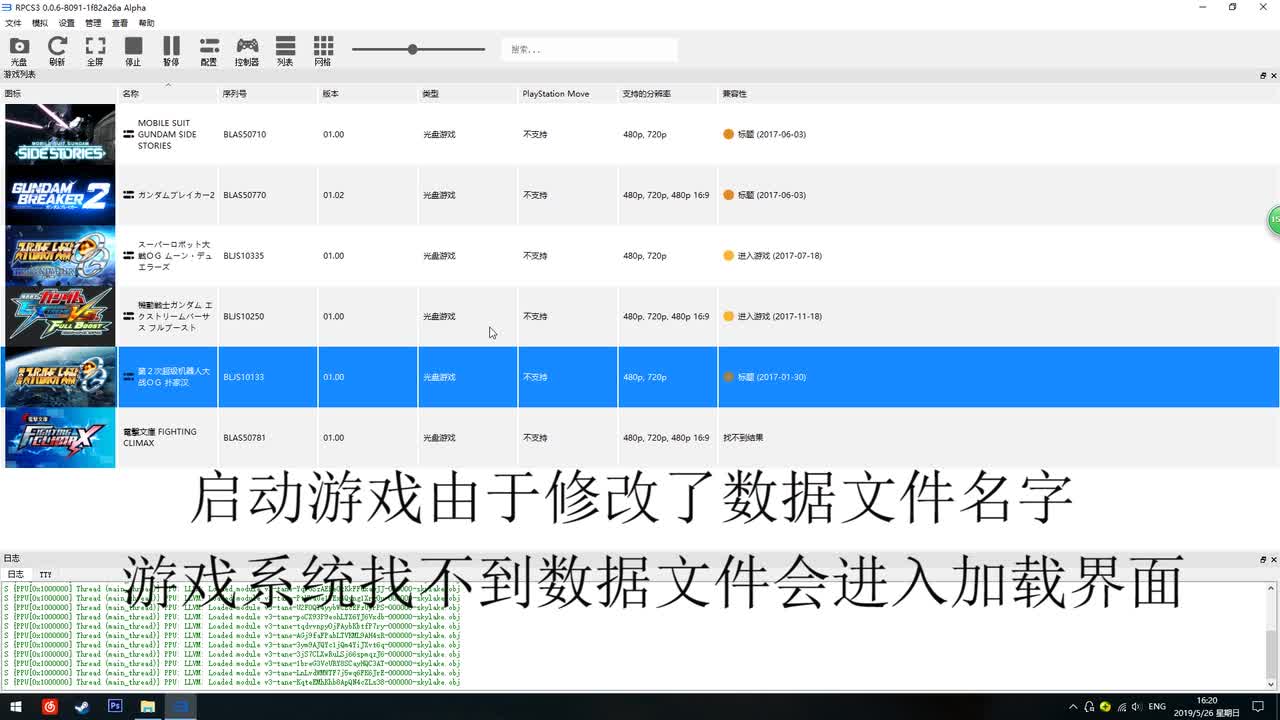Open the volume icon in system tray
This screenshot has height=720, width=1280.
click(1137, 706)
